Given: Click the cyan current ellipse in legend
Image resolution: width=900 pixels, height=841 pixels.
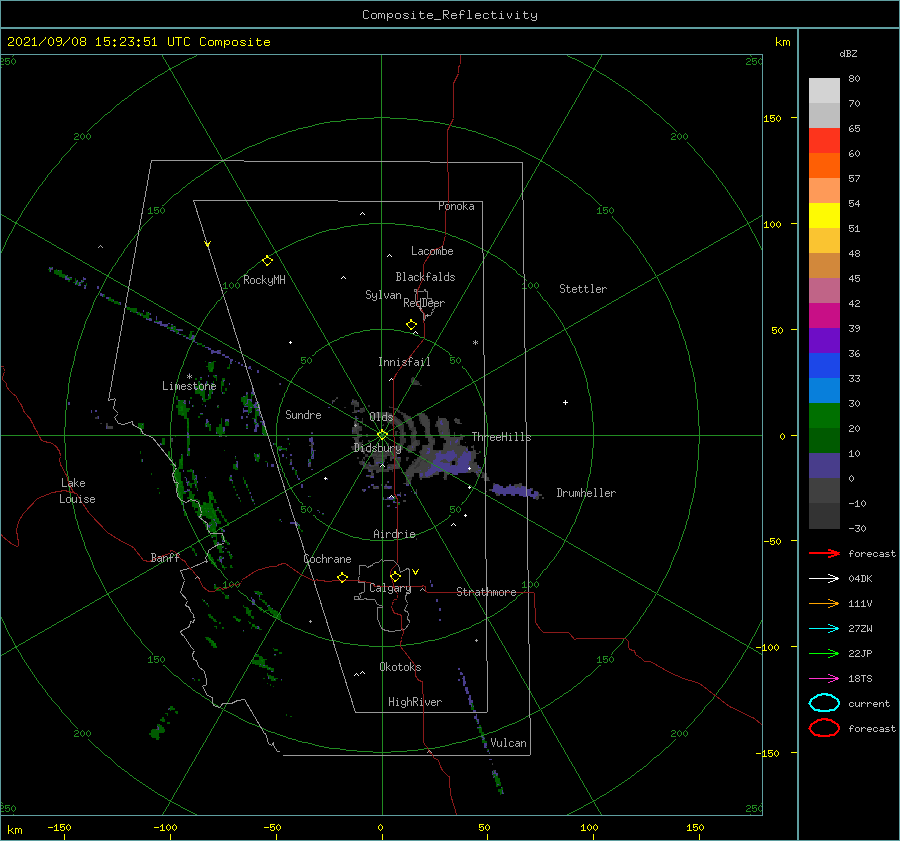Looking at the screenshot, I should [824, 703].
